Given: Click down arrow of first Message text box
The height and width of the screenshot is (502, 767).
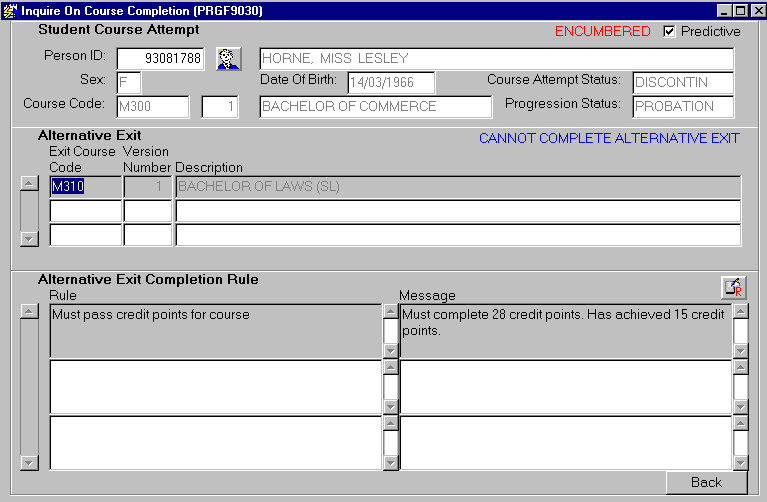Looking at the screenshot, I should point(740,350).
